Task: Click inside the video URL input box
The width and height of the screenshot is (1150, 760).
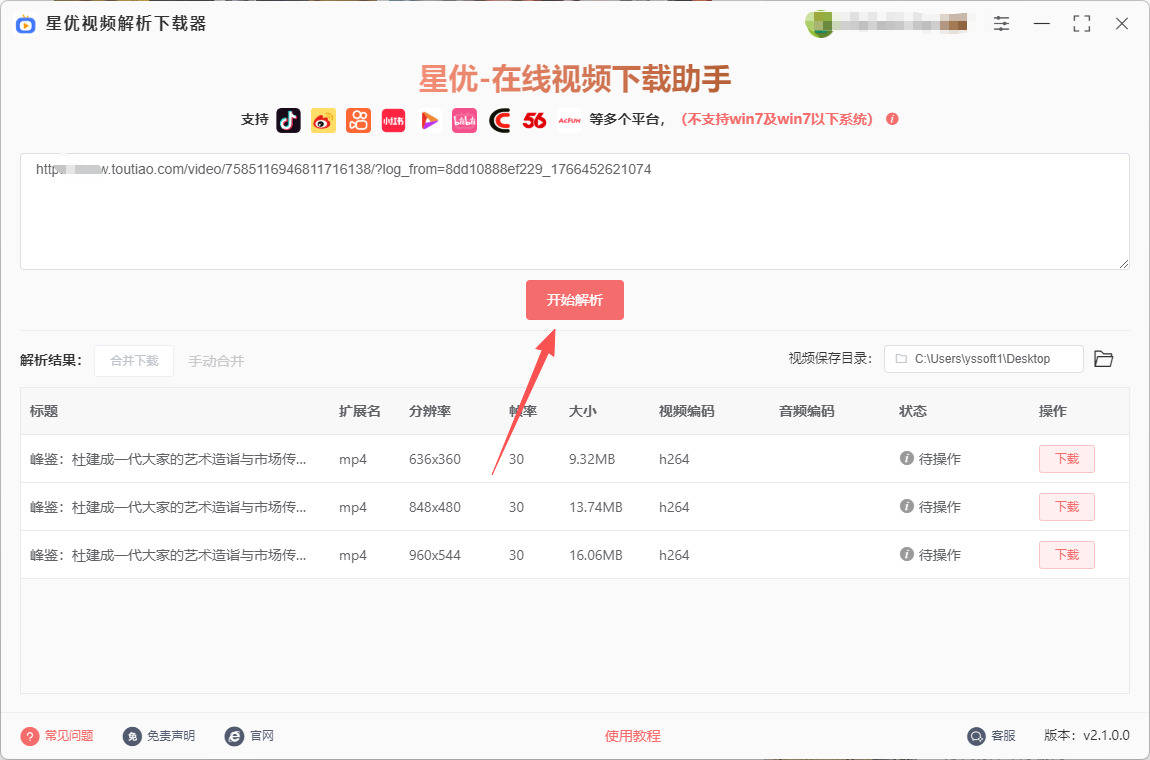Action: (575, 210)
